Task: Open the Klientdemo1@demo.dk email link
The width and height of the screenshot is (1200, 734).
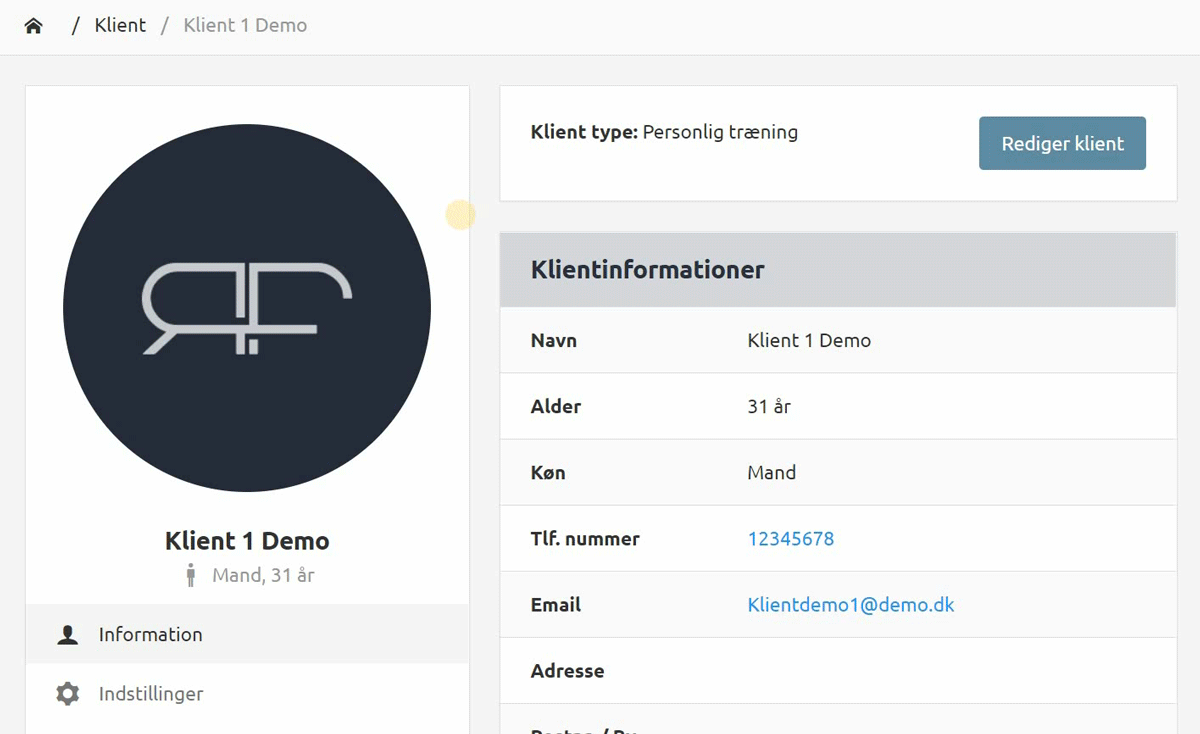Action: [x=850, y=605]
